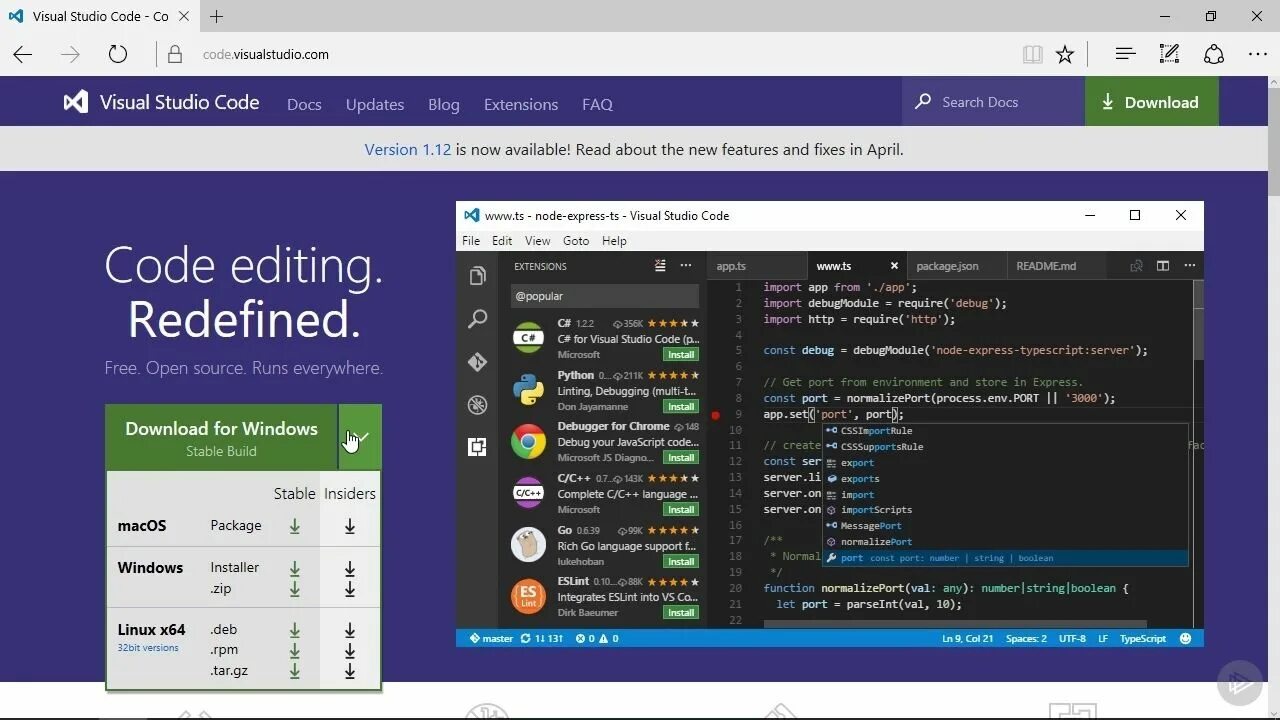Download the Linux .deb Stable build

pyautogui.click(x=295, y=630)
